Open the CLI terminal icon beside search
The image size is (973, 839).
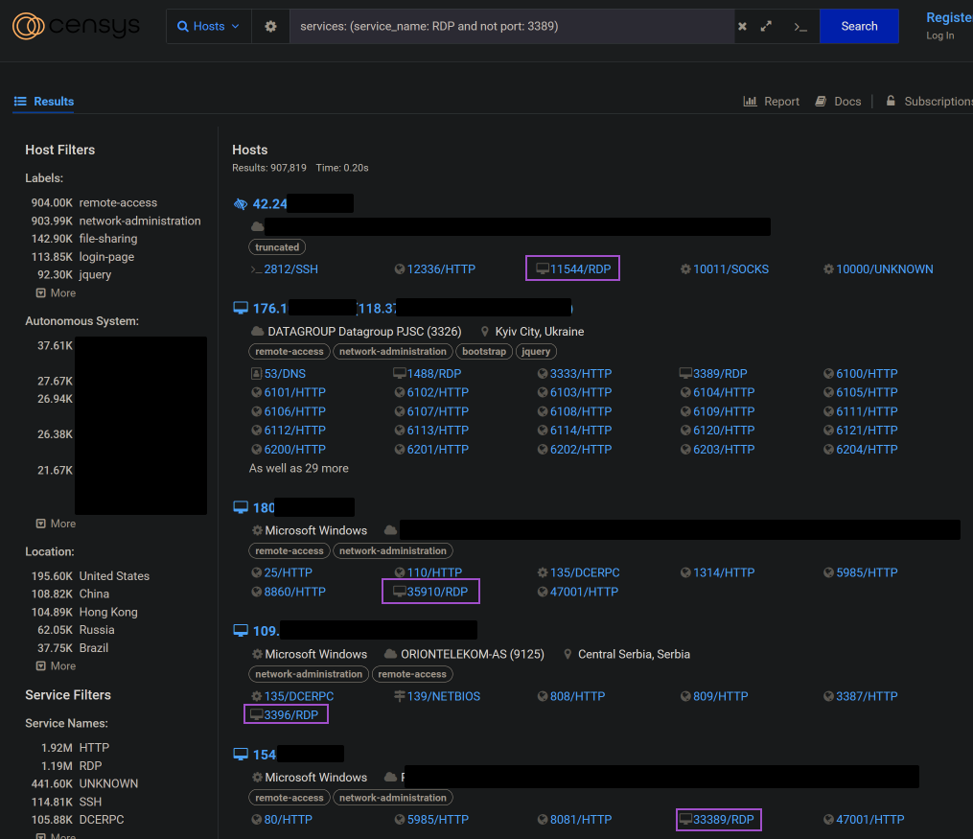[799, 27]
